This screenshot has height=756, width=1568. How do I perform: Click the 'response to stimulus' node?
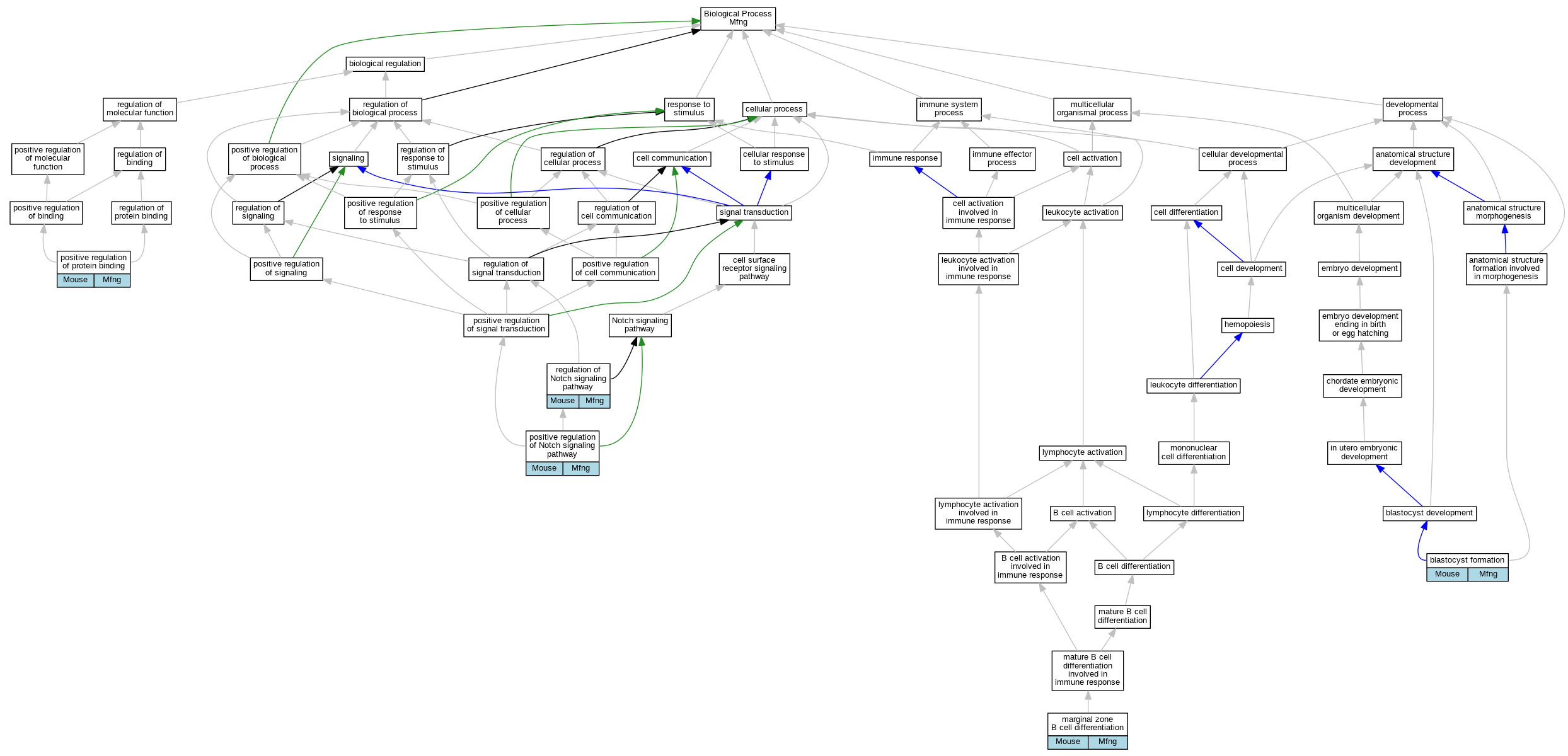point(689,109)
